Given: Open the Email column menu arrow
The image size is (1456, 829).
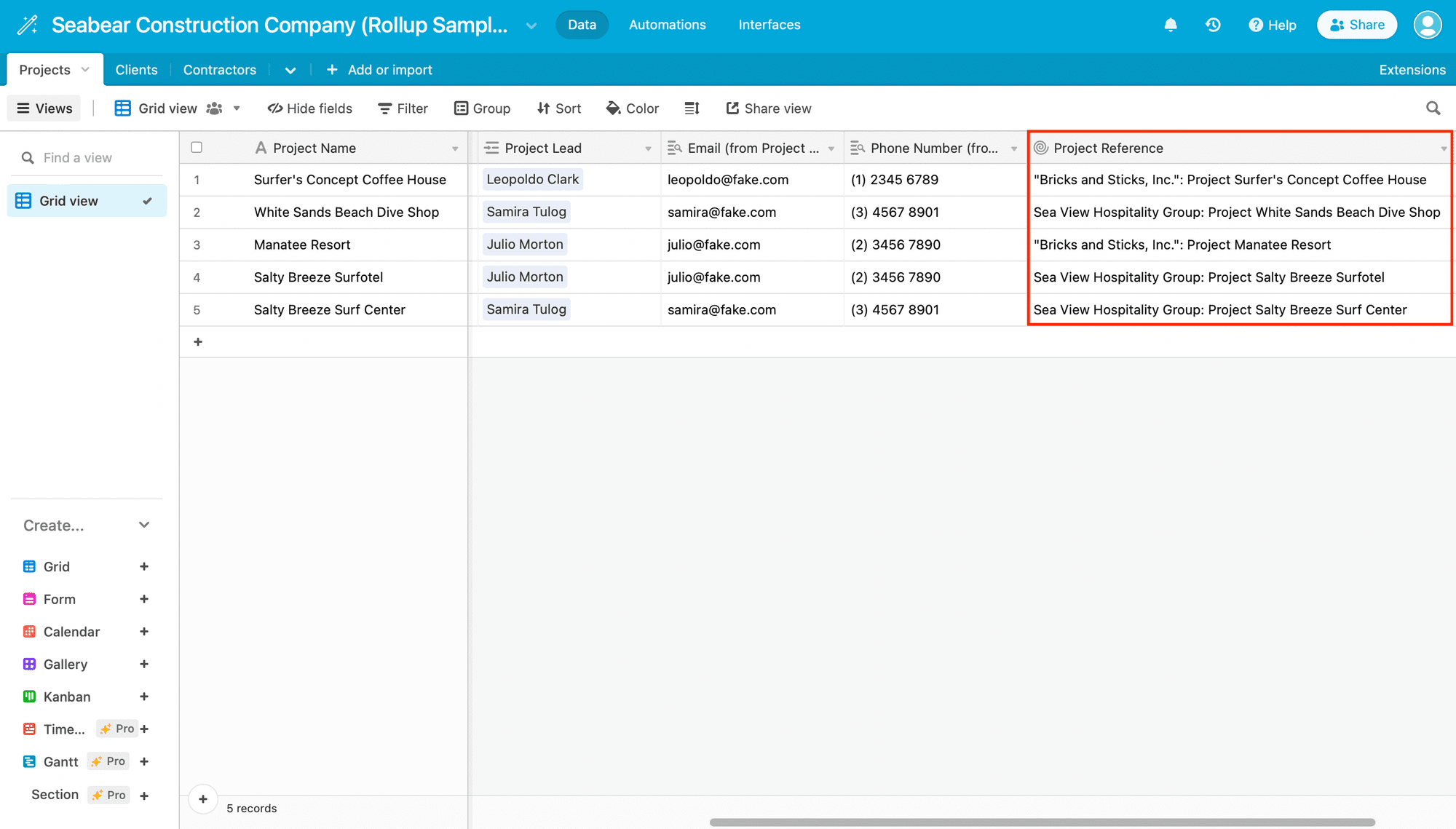Looking at the screenshot, I should 831,148.
